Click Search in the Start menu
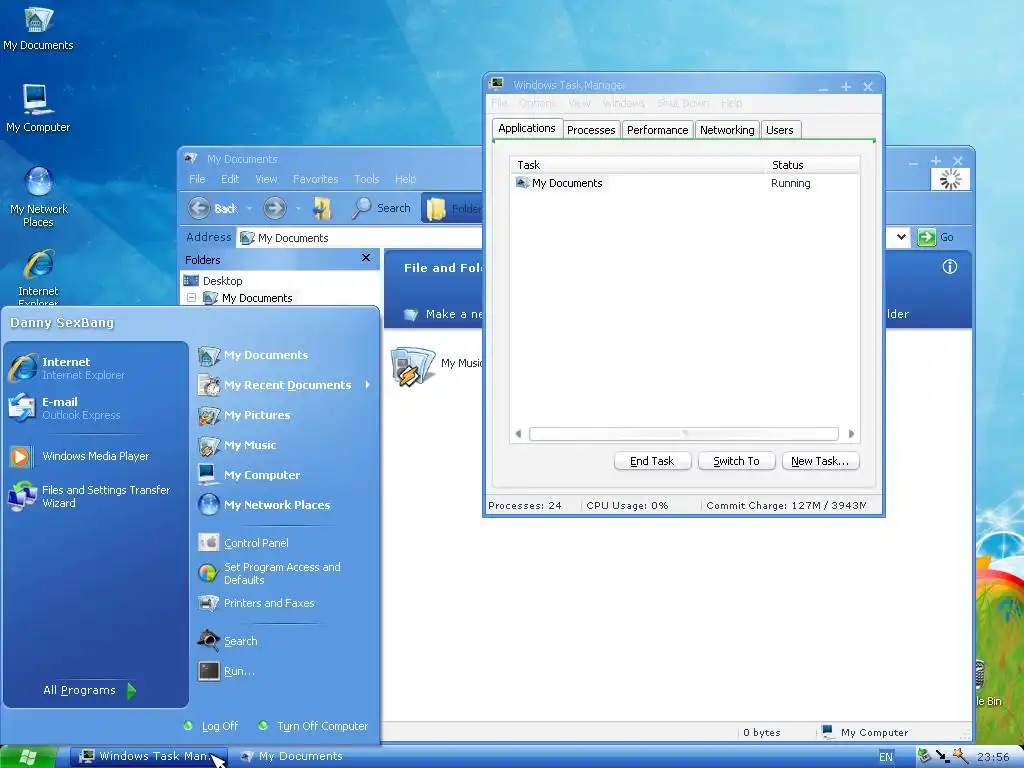The height and width of the screenshot is (768, 1024). [228, 641]
